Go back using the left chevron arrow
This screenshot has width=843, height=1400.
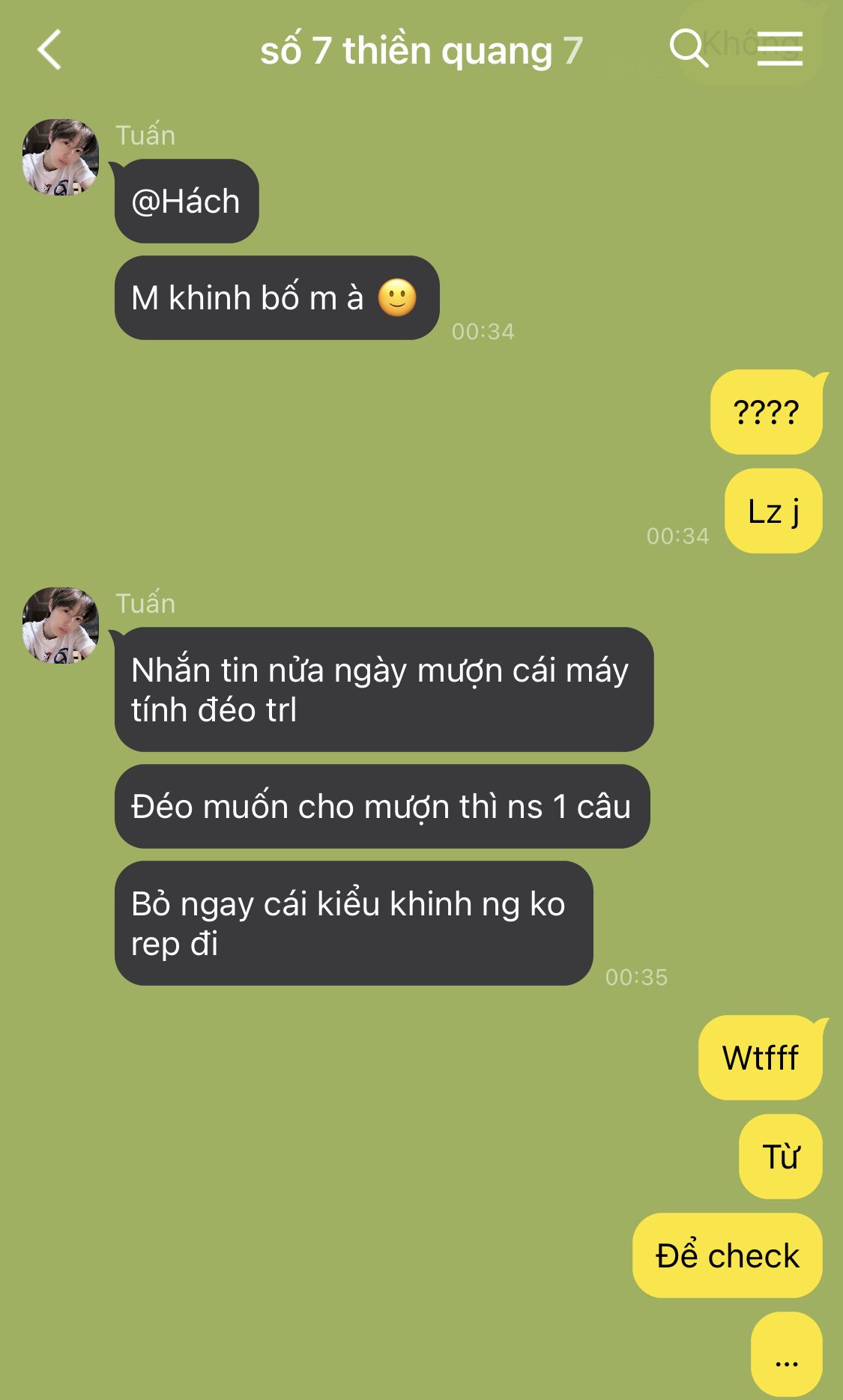coord(49,50)
